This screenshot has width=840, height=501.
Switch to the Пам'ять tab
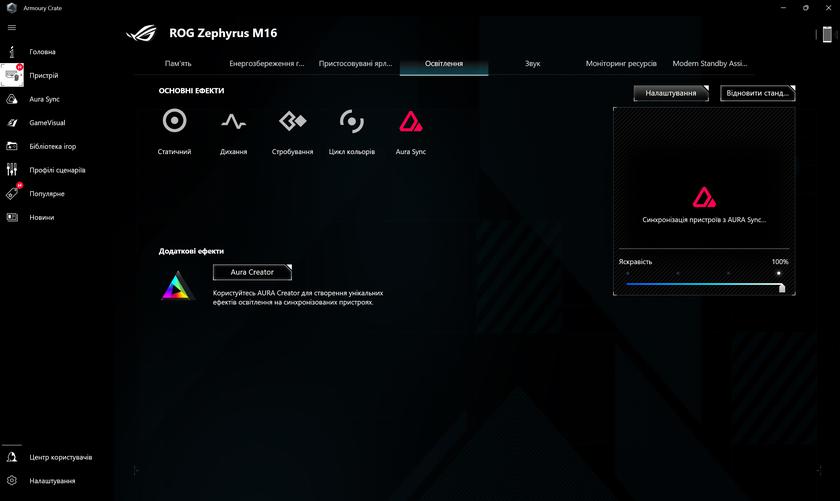point(178,64)
